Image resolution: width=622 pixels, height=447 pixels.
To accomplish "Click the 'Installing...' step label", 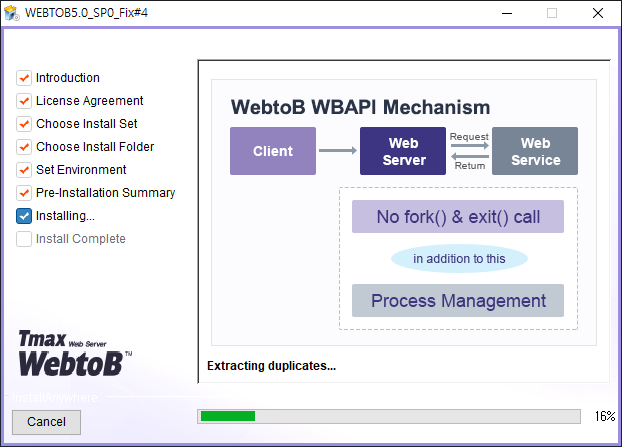I will (x=65, y=216).
